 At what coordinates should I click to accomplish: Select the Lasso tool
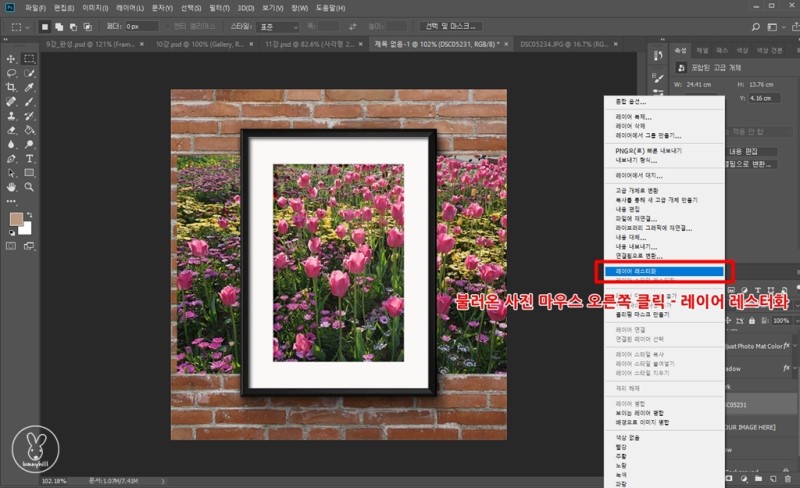point(11,73)
